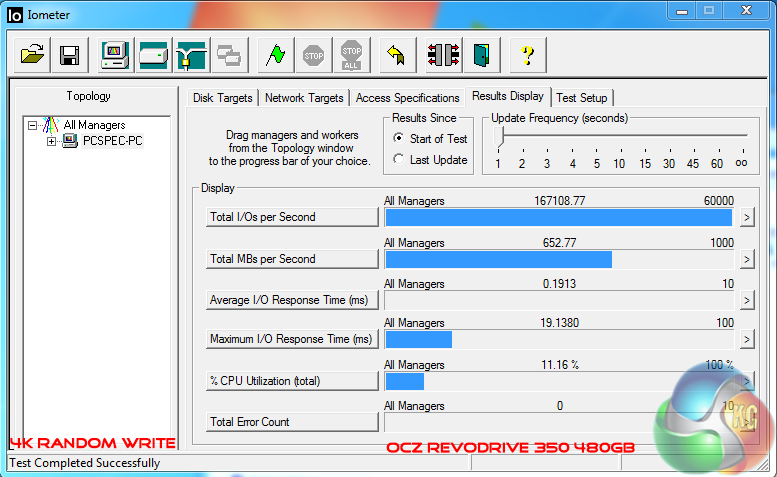Open the Test Setup tab
777x477 pixels.
coord(582,98)
